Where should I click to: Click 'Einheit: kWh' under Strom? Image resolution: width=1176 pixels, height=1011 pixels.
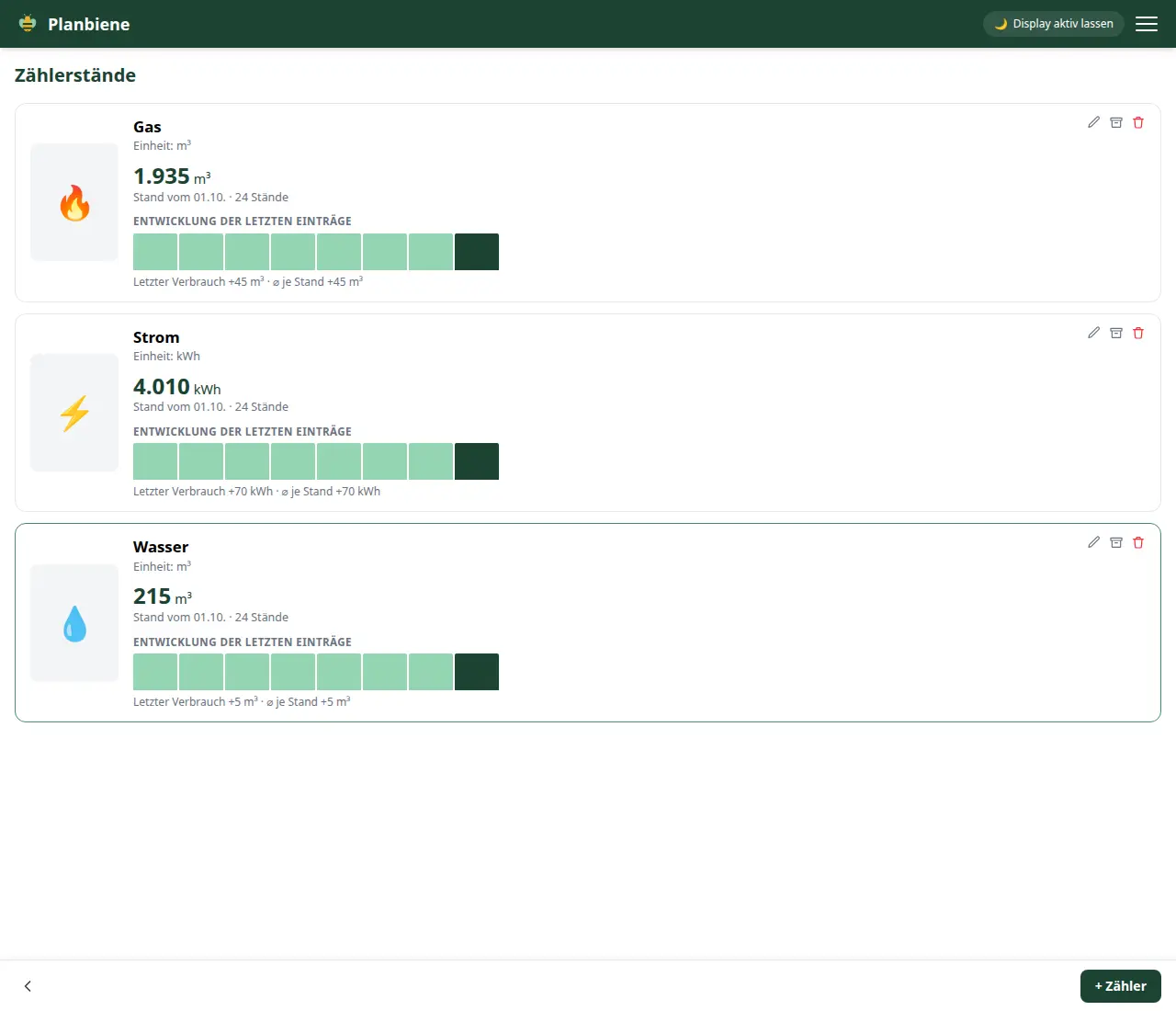click(166, 357)
